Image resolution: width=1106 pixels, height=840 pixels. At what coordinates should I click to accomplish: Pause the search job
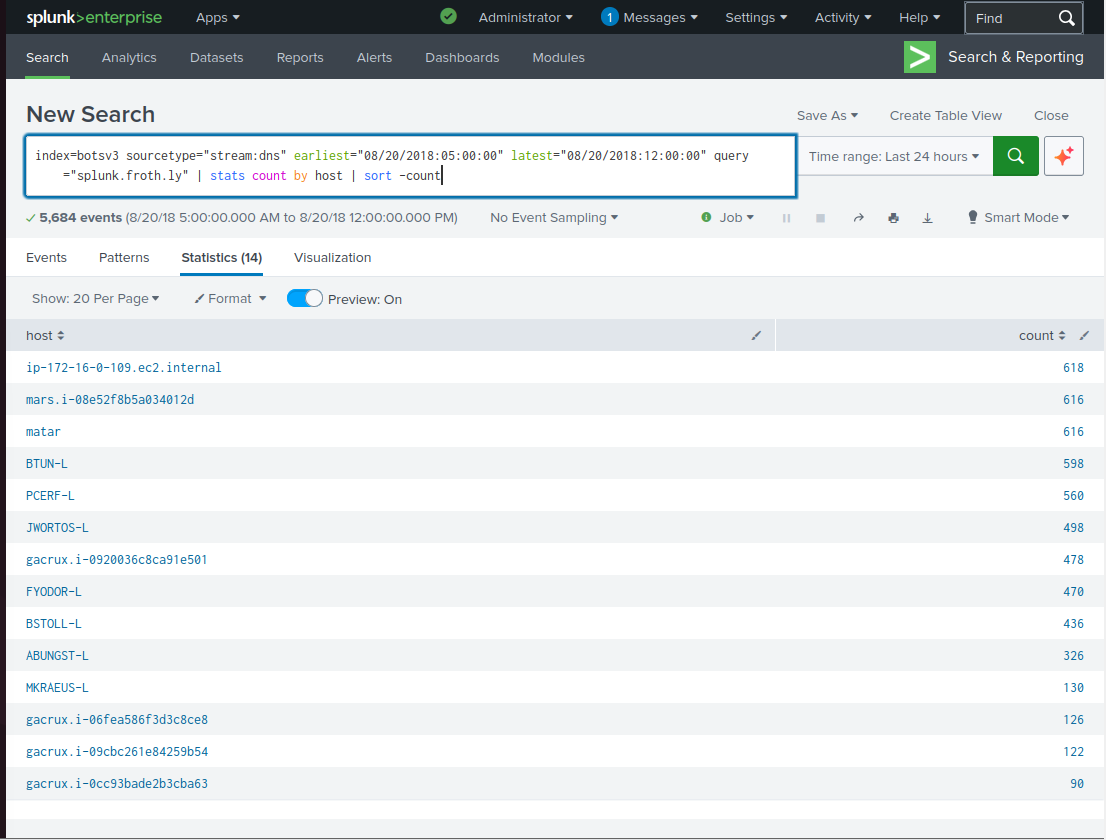pos(786,218)
